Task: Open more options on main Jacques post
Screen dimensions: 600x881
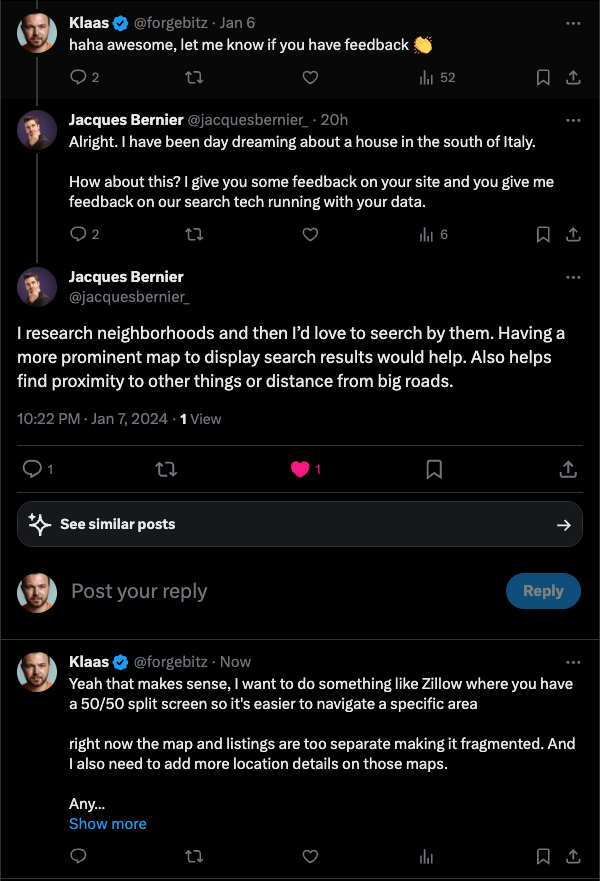Action: [573, 277]
